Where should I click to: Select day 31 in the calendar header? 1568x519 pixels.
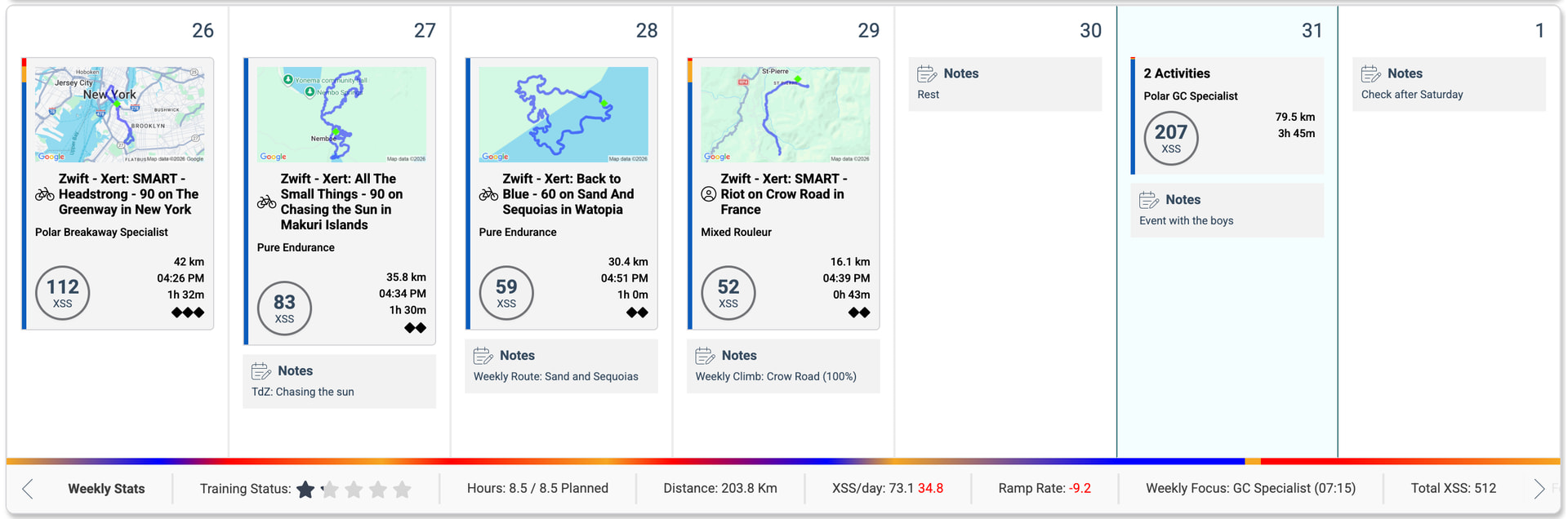coord(1312,30)
